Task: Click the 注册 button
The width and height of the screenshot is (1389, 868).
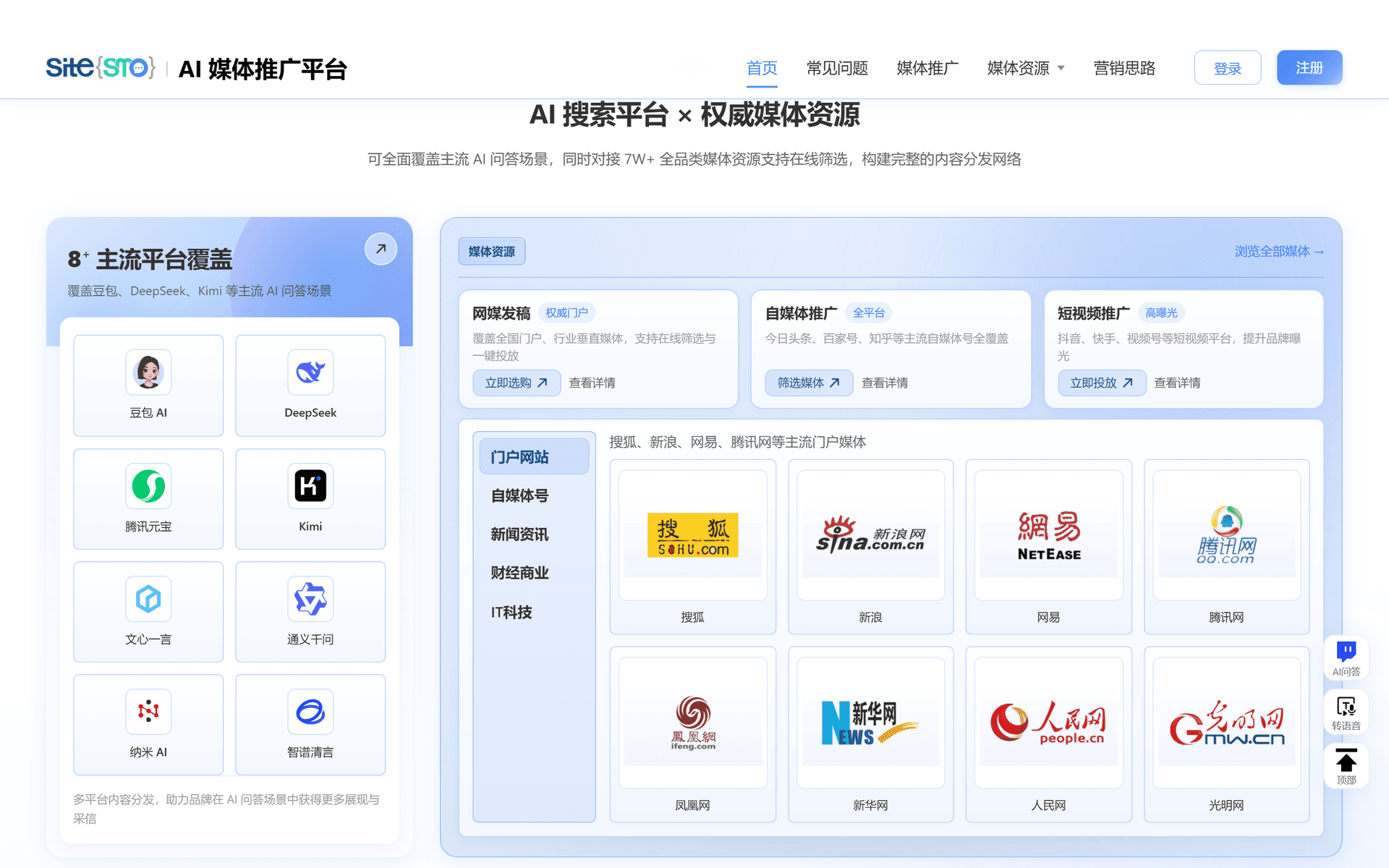Action: [x=1309, y=68]
